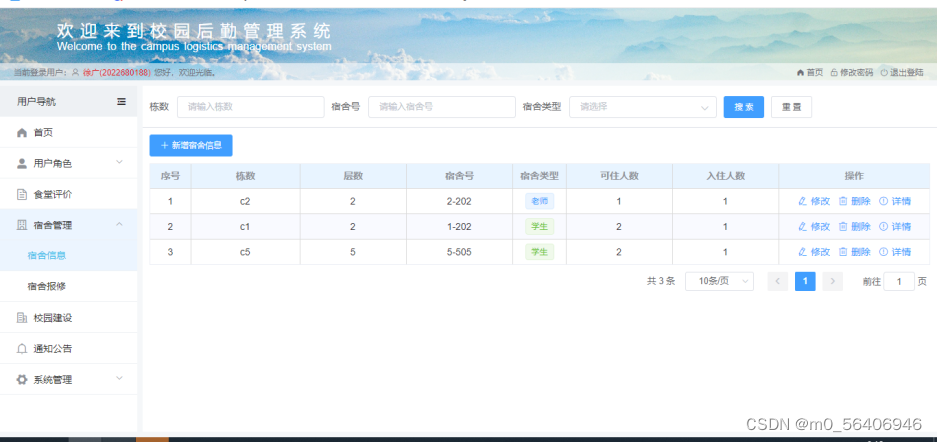
Task: Collapse the 宿舍管理 submenu chevron
Action: tap(119, 224)
